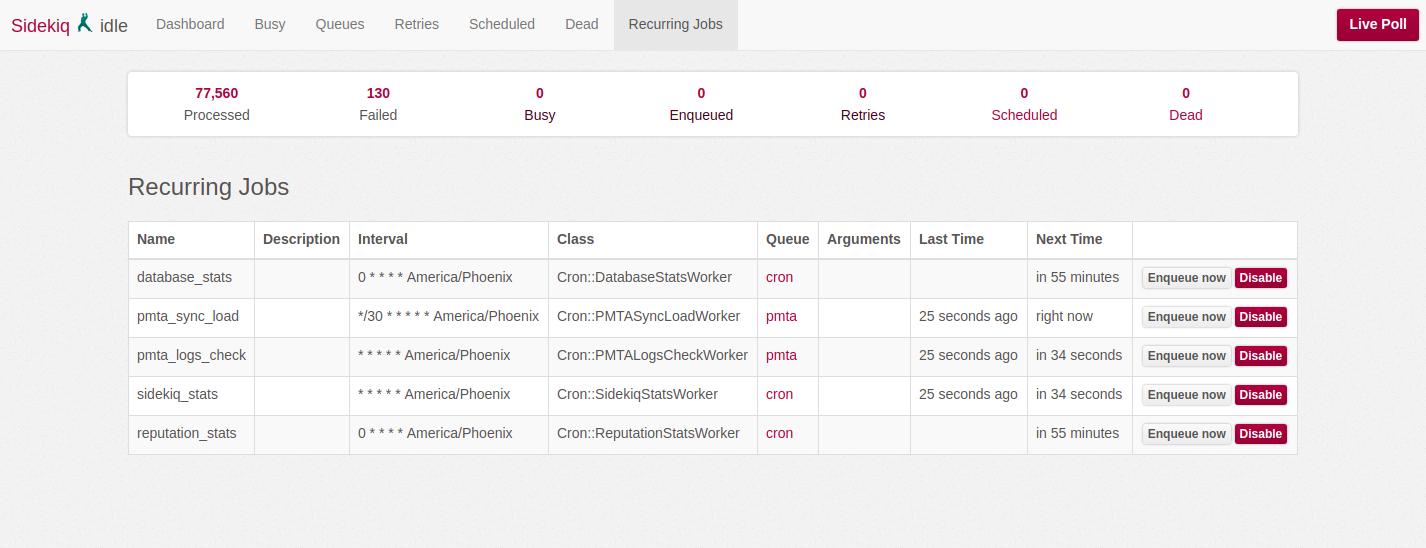1426x548 pixels.
Task: Toggle the Live Poll button
Action: [1377, 24]
